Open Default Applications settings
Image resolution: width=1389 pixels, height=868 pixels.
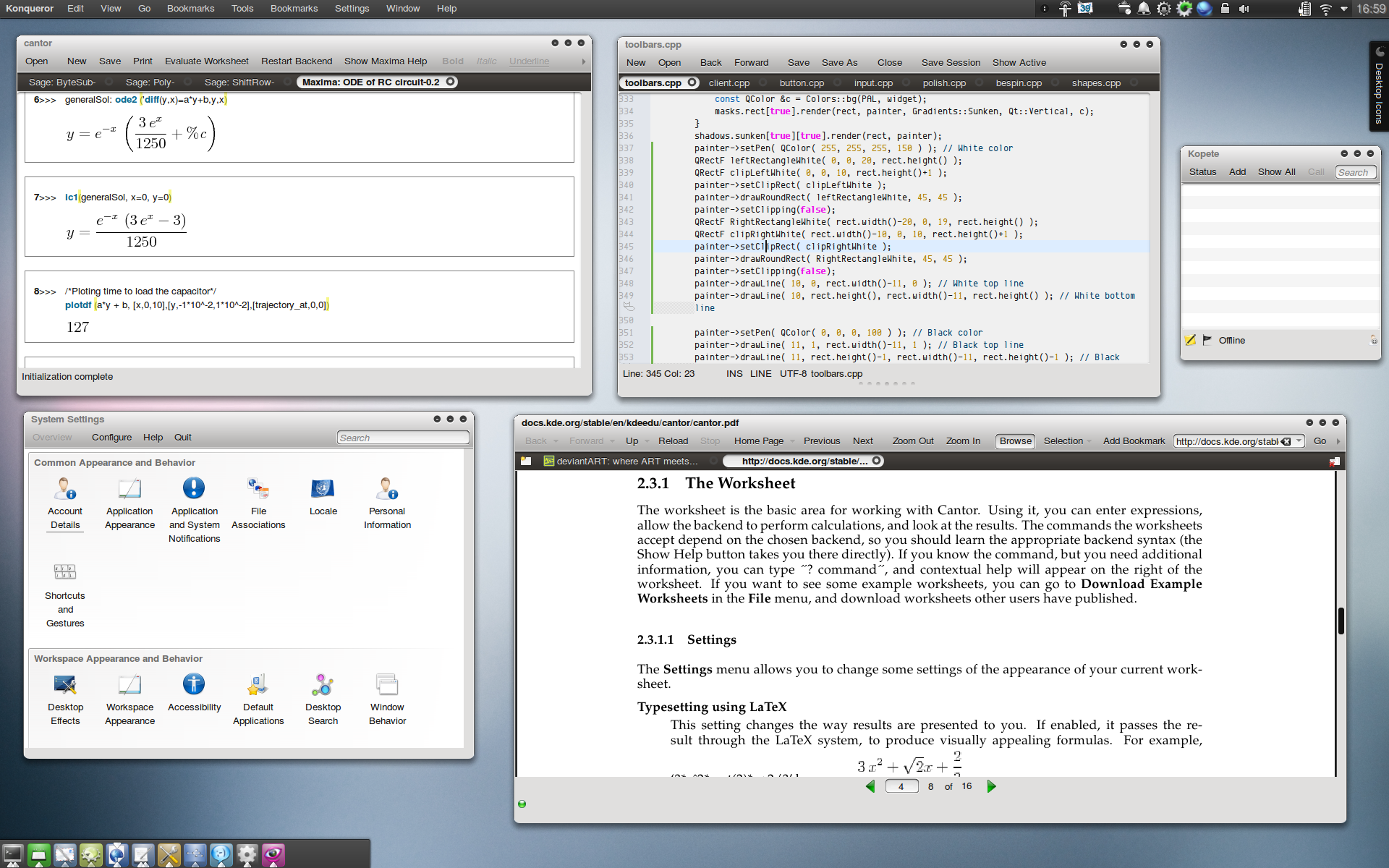[x=258, y=699]
